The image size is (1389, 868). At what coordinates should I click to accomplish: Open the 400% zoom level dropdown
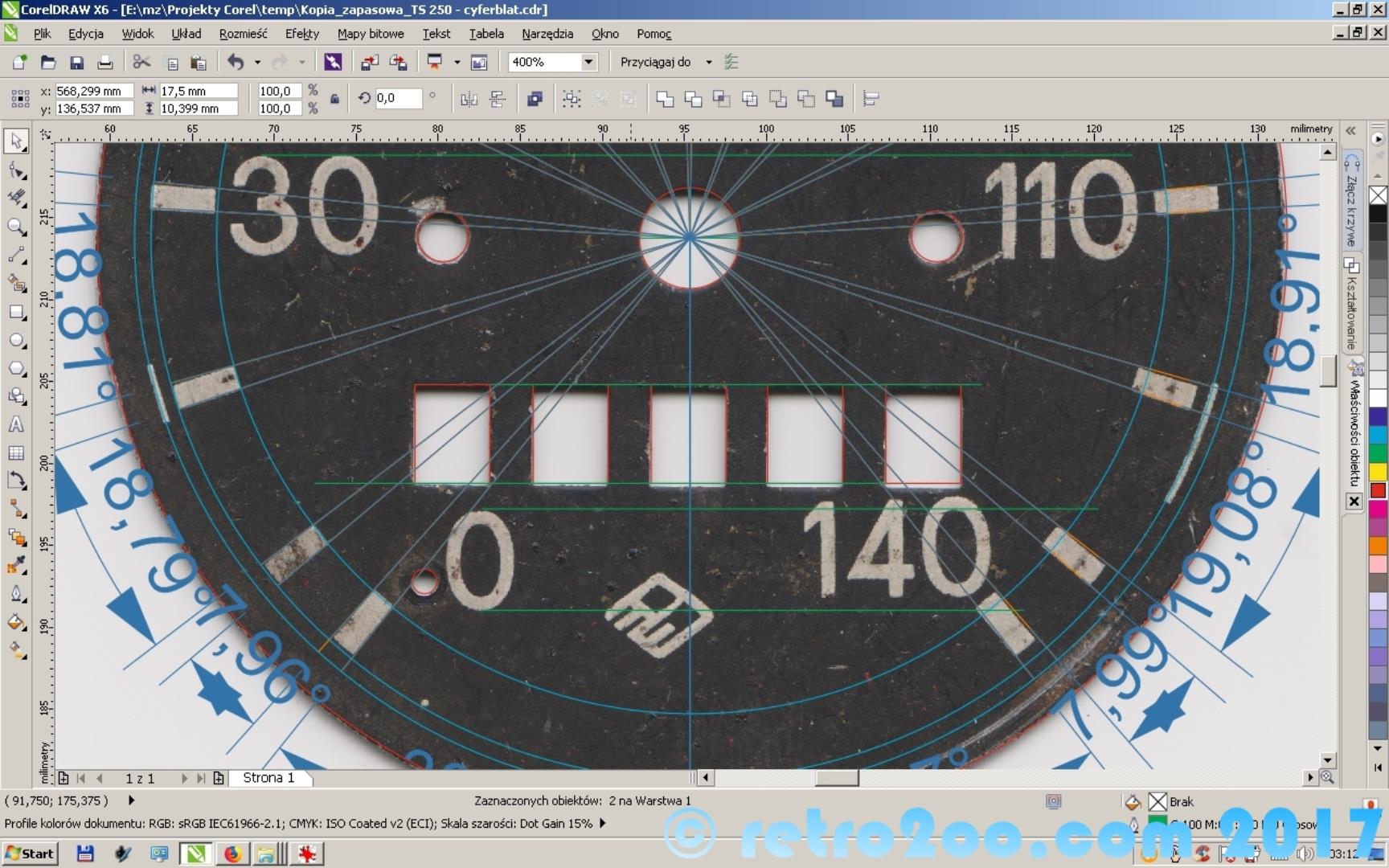[588, 62]
